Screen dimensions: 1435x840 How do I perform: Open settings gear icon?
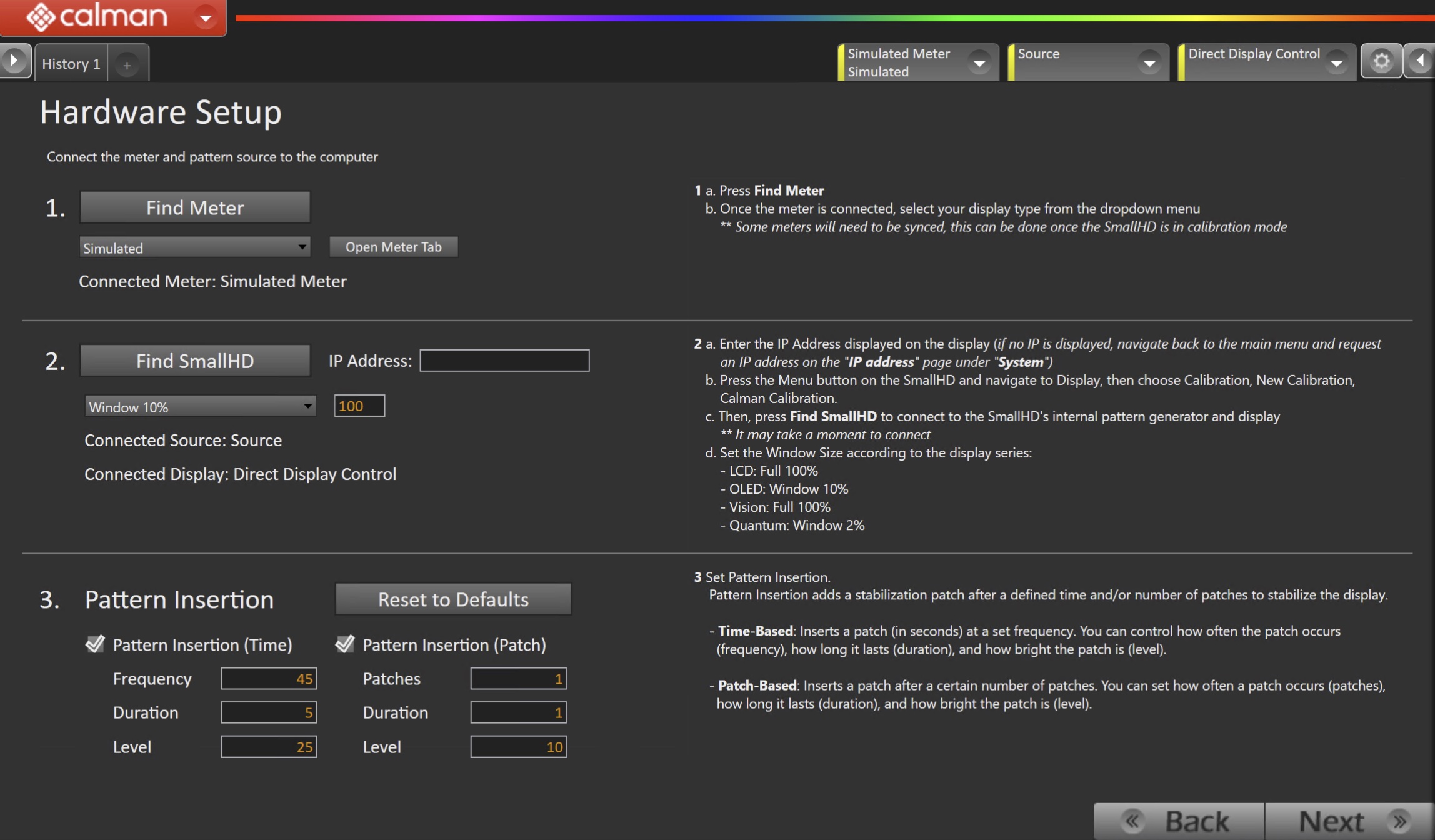[x=1381, y=61]
